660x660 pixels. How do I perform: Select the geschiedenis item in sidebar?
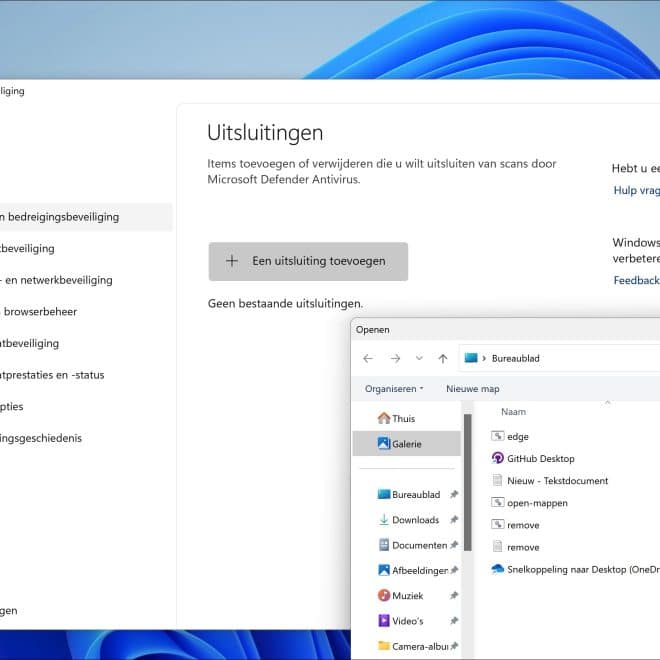tap(41, 438)
